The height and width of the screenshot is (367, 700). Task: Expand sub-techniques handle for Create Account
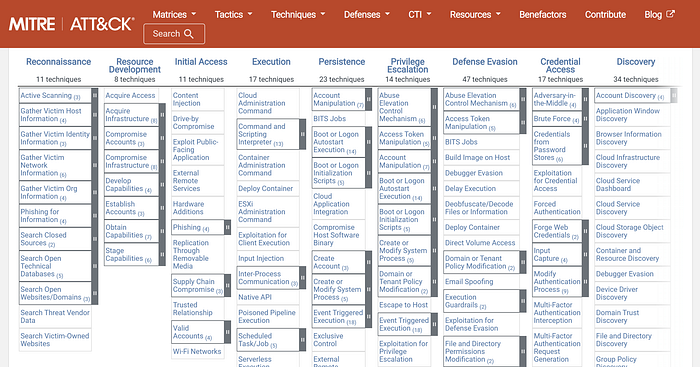click(x=369, y=263)
